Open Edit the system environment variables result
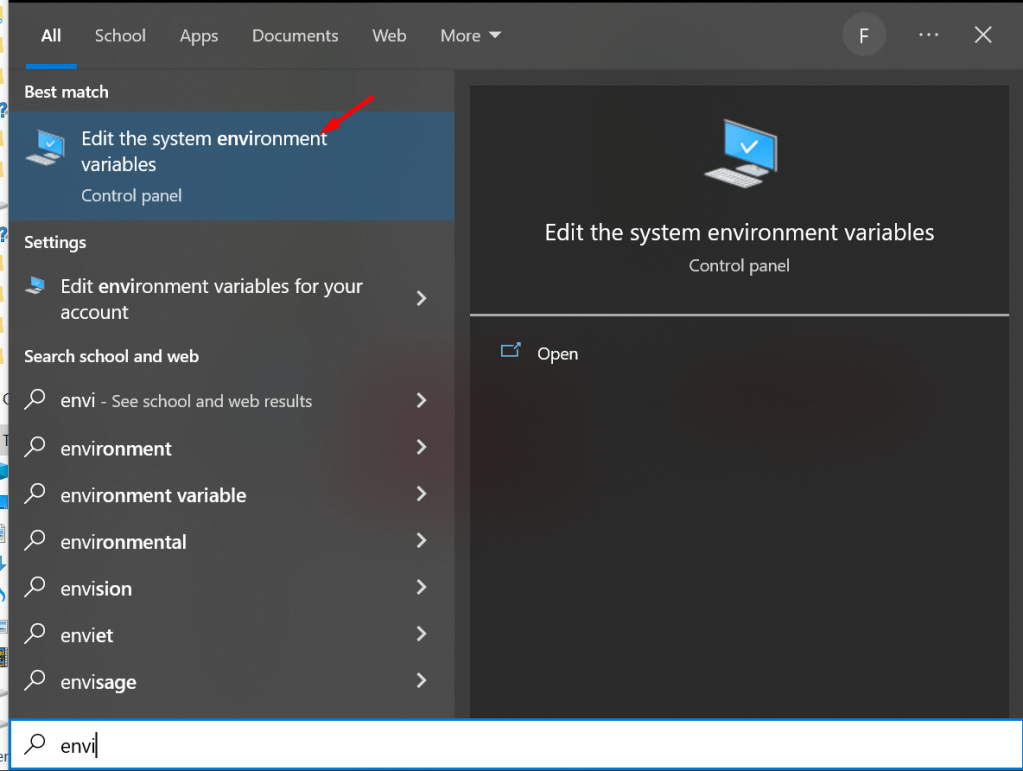The image size is (1023, 771). pyautogui.click(x=204, y=152)
